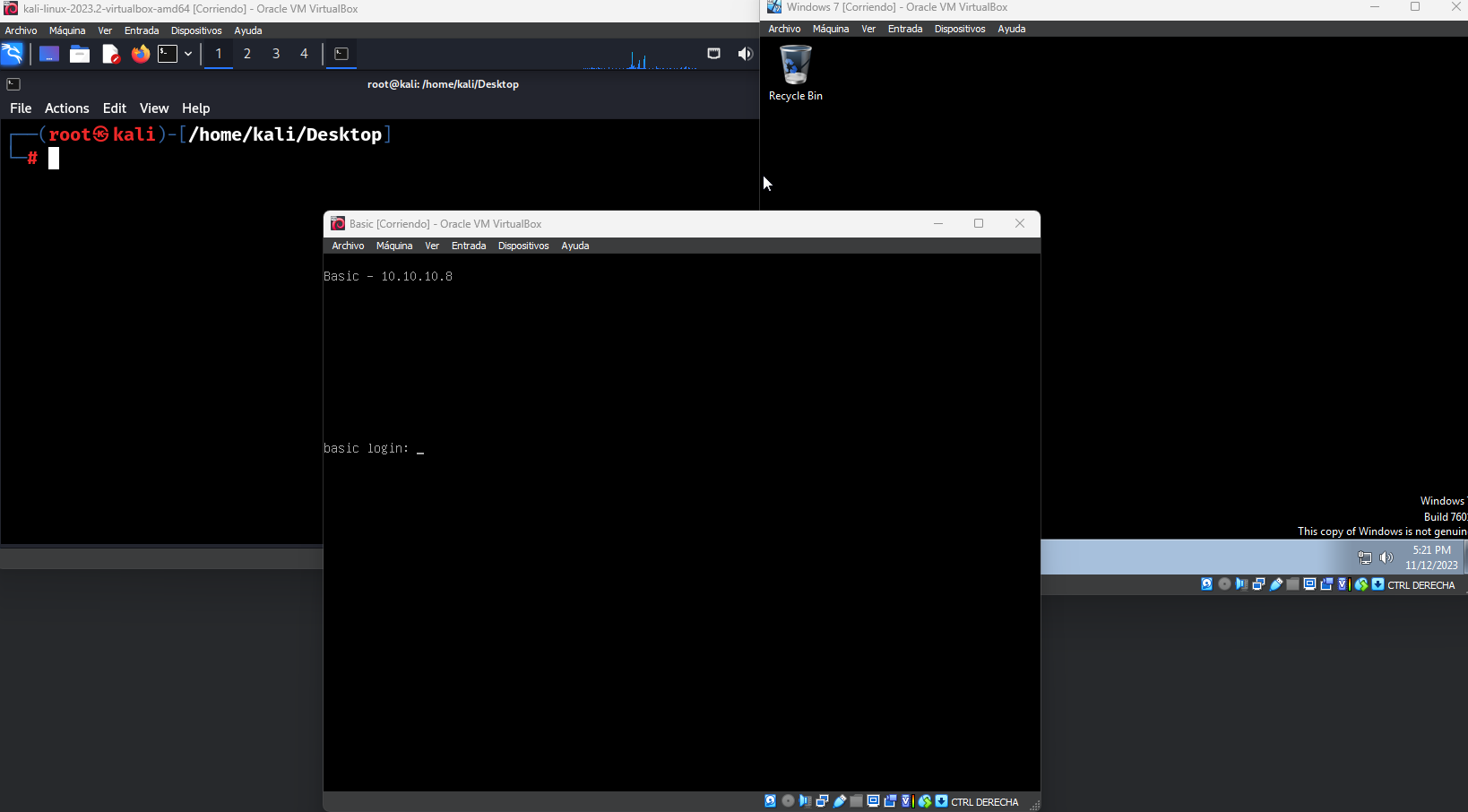Expand the terminal launcher dropdown arrow

coord(188,54)
